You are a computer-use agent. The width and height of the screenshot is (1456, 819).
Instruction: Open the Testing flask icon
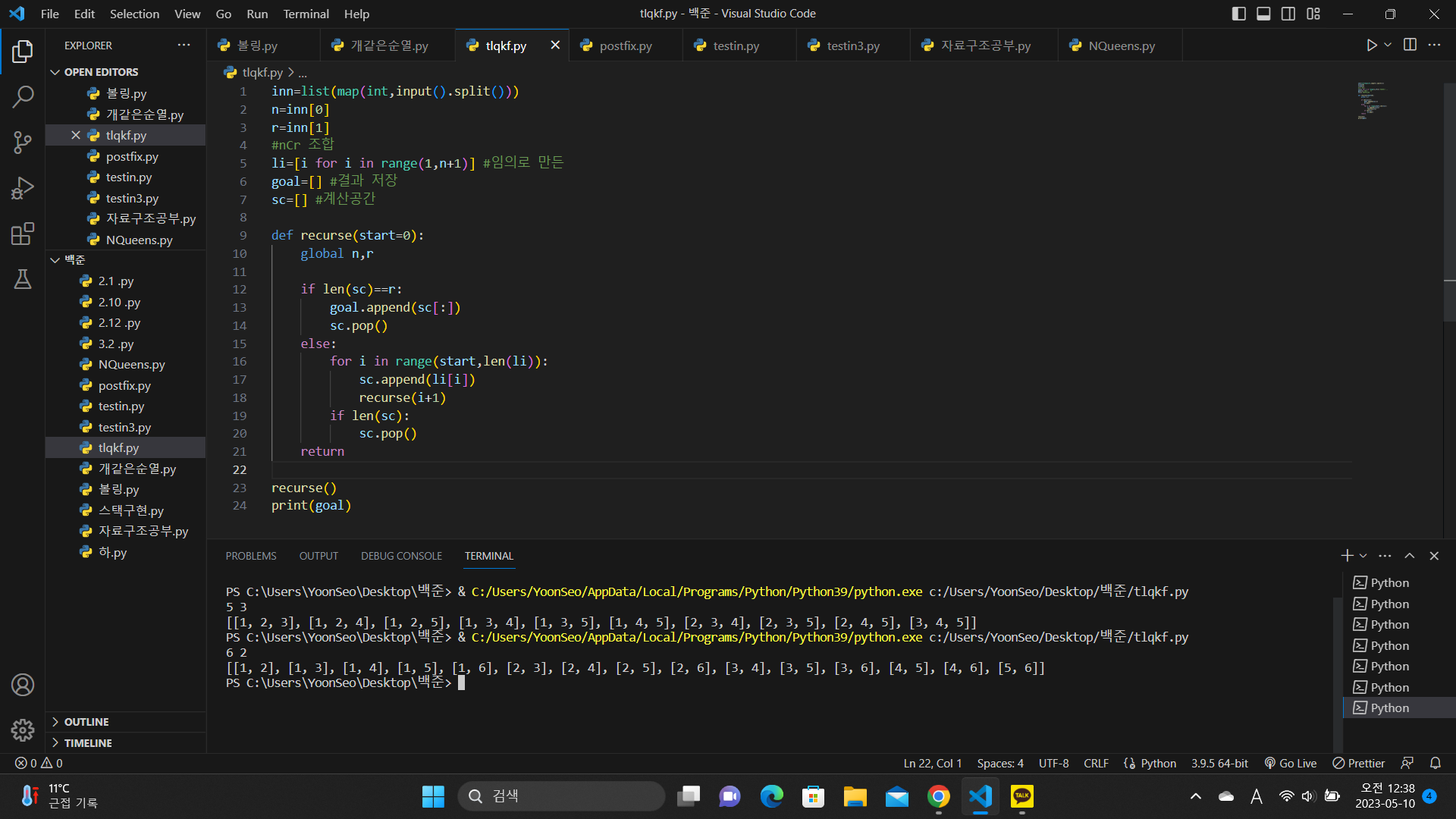(x=23, y=279)
